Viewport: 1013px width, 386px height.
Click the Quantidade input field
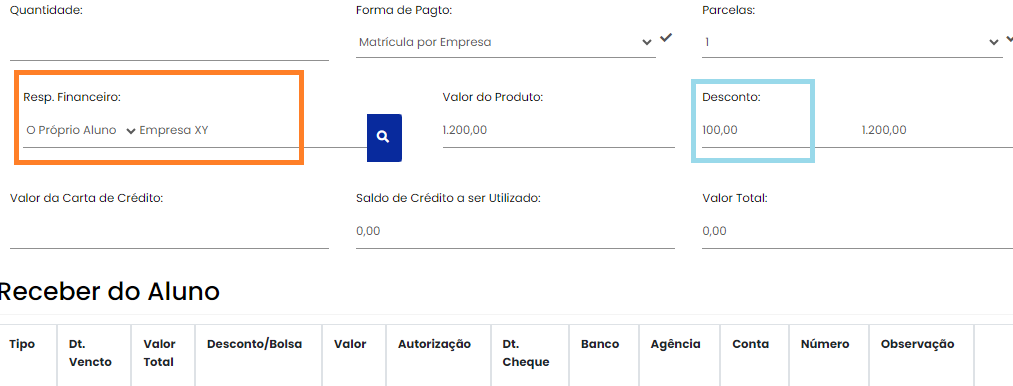(169, 44)
